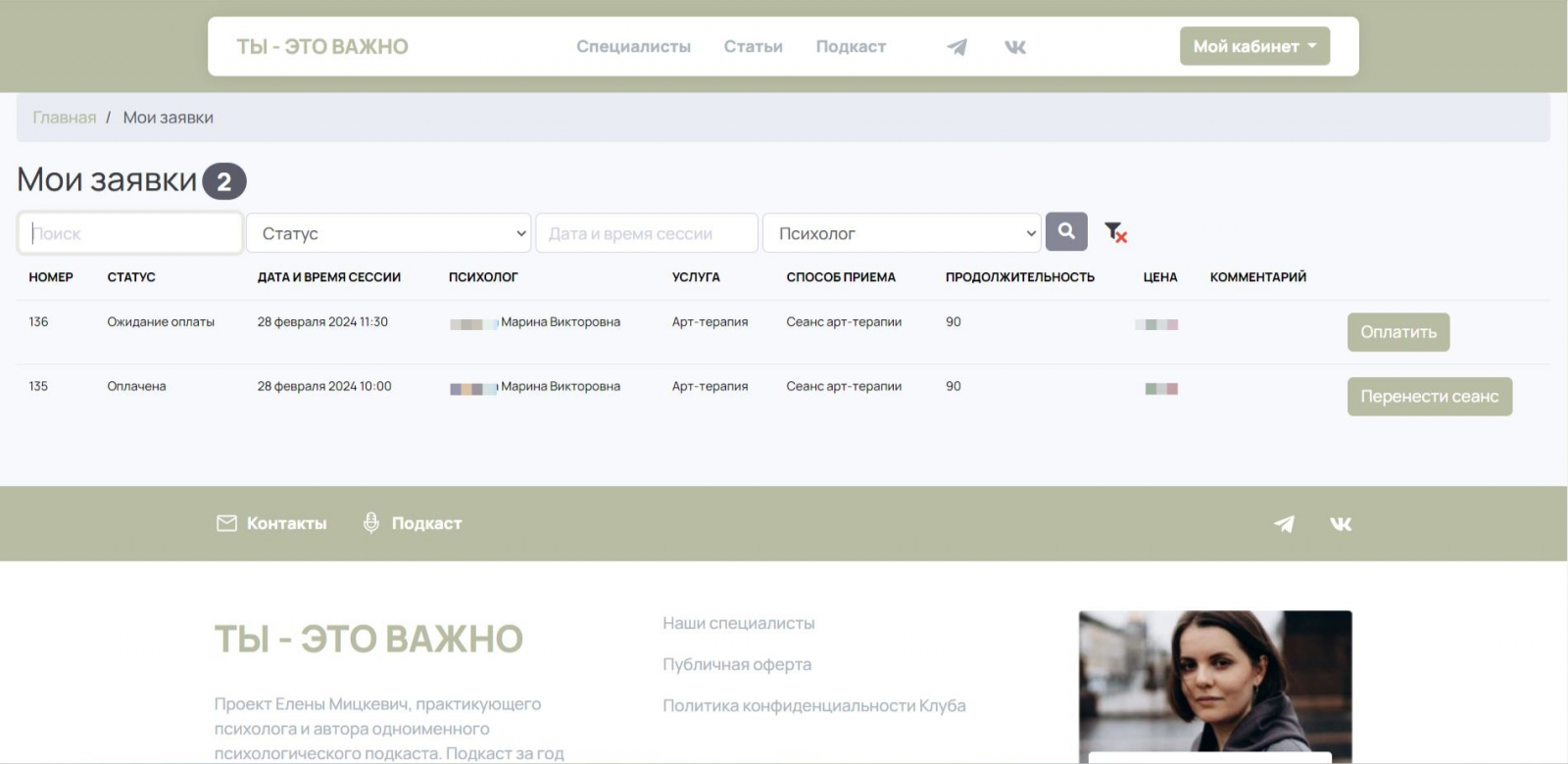Click the НОМЕР column header

click(51, 277)
